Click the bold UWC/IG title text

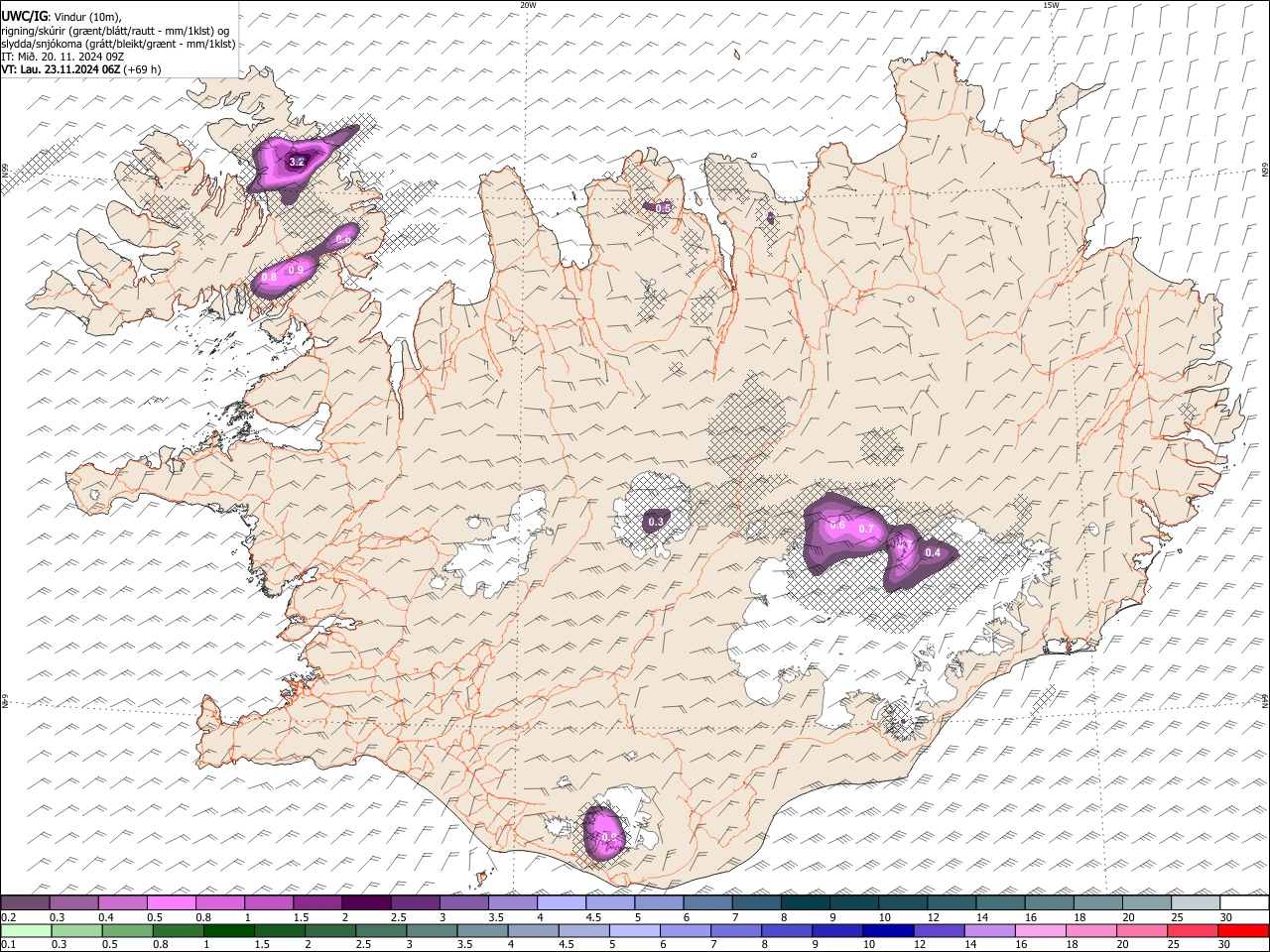coord(24,16)
